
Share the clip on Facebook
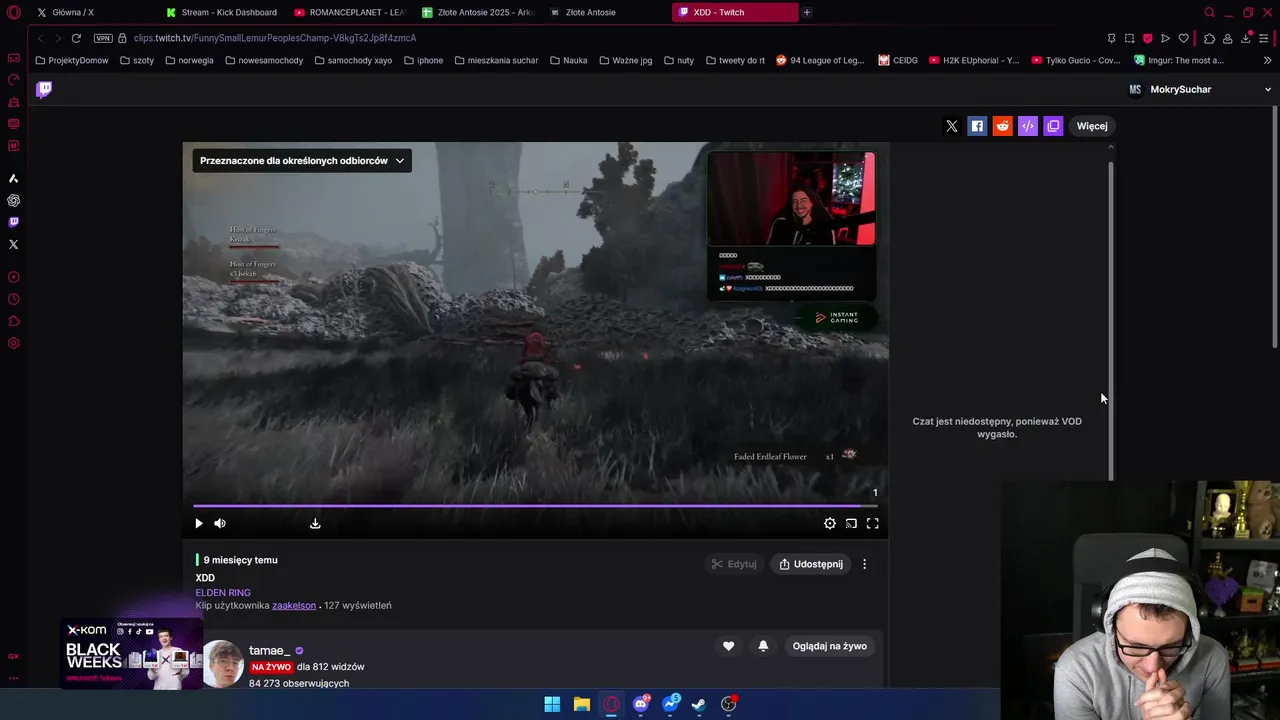click(977, 126)
